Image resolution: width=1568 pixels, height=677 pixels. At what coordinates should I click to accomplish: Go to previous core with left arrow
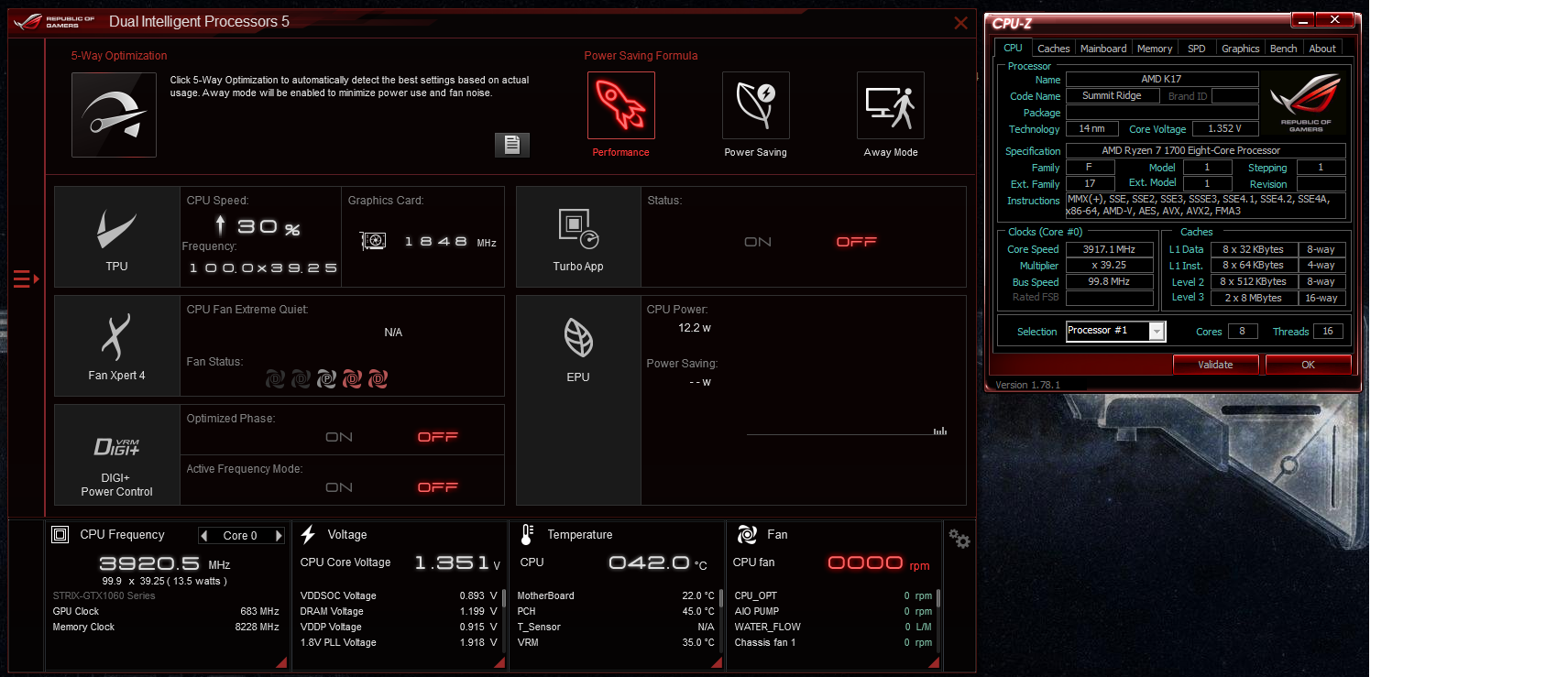[204, 536]
